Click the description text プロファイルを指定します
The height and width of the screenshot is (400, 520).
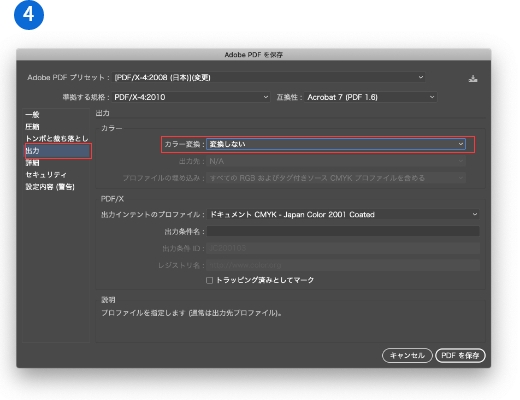tap(191, 313)
